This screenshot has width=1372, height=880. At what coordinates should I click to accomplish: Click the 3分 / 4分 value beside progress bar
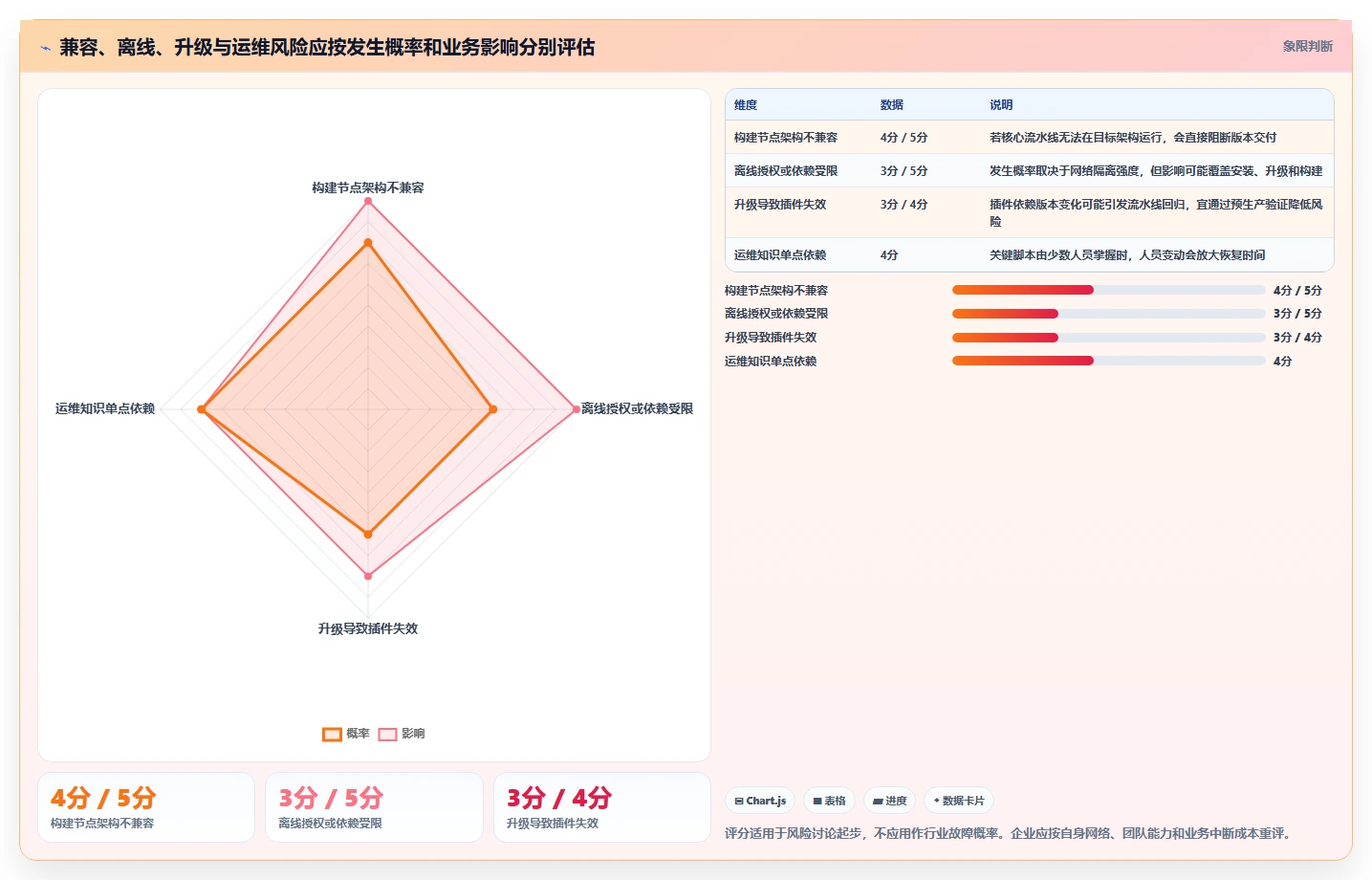pyautogui.click(x=1297, y=338)
